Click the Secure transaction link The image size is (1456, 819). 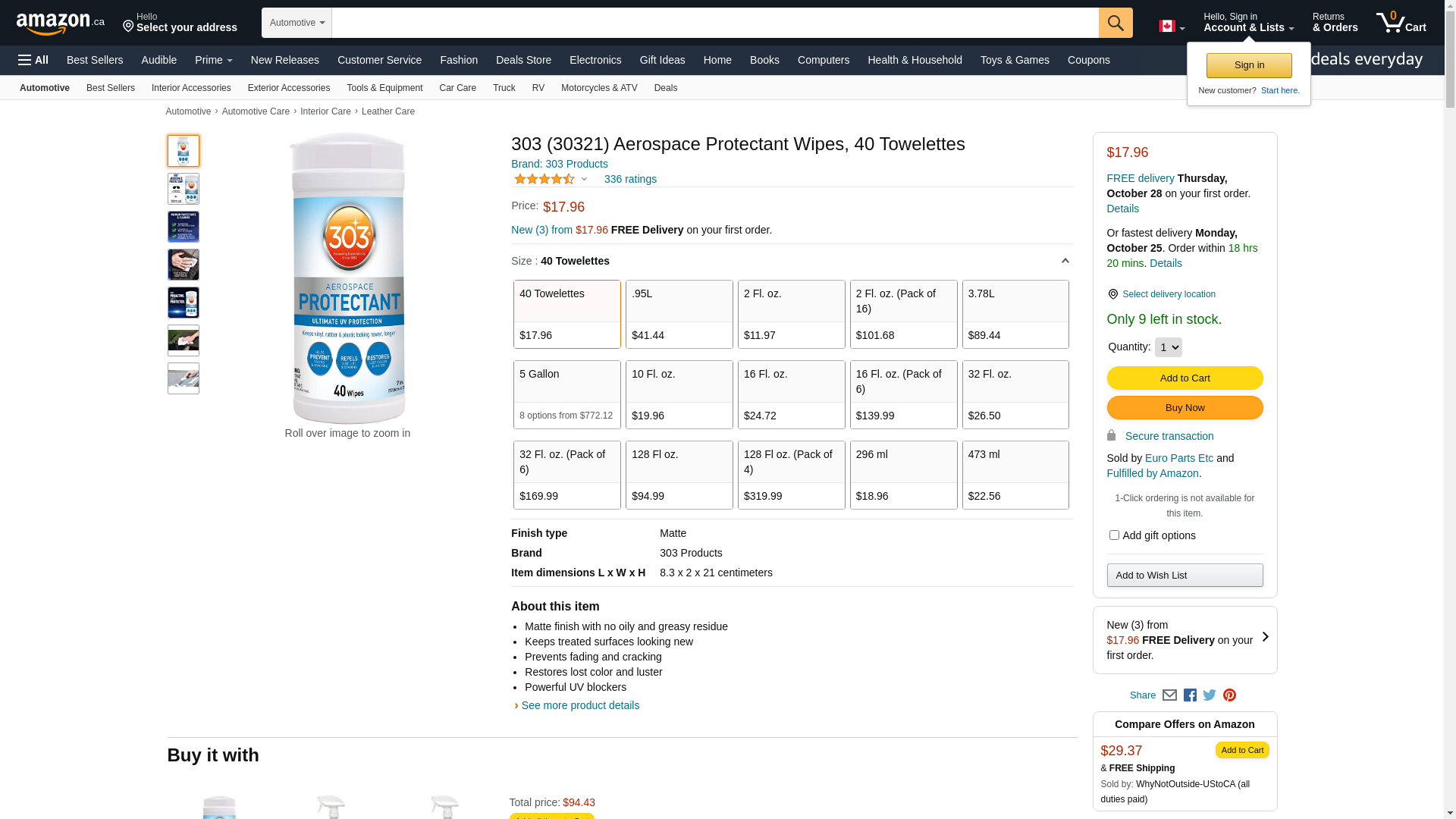pyautogui.click(x=1169, y=436)
